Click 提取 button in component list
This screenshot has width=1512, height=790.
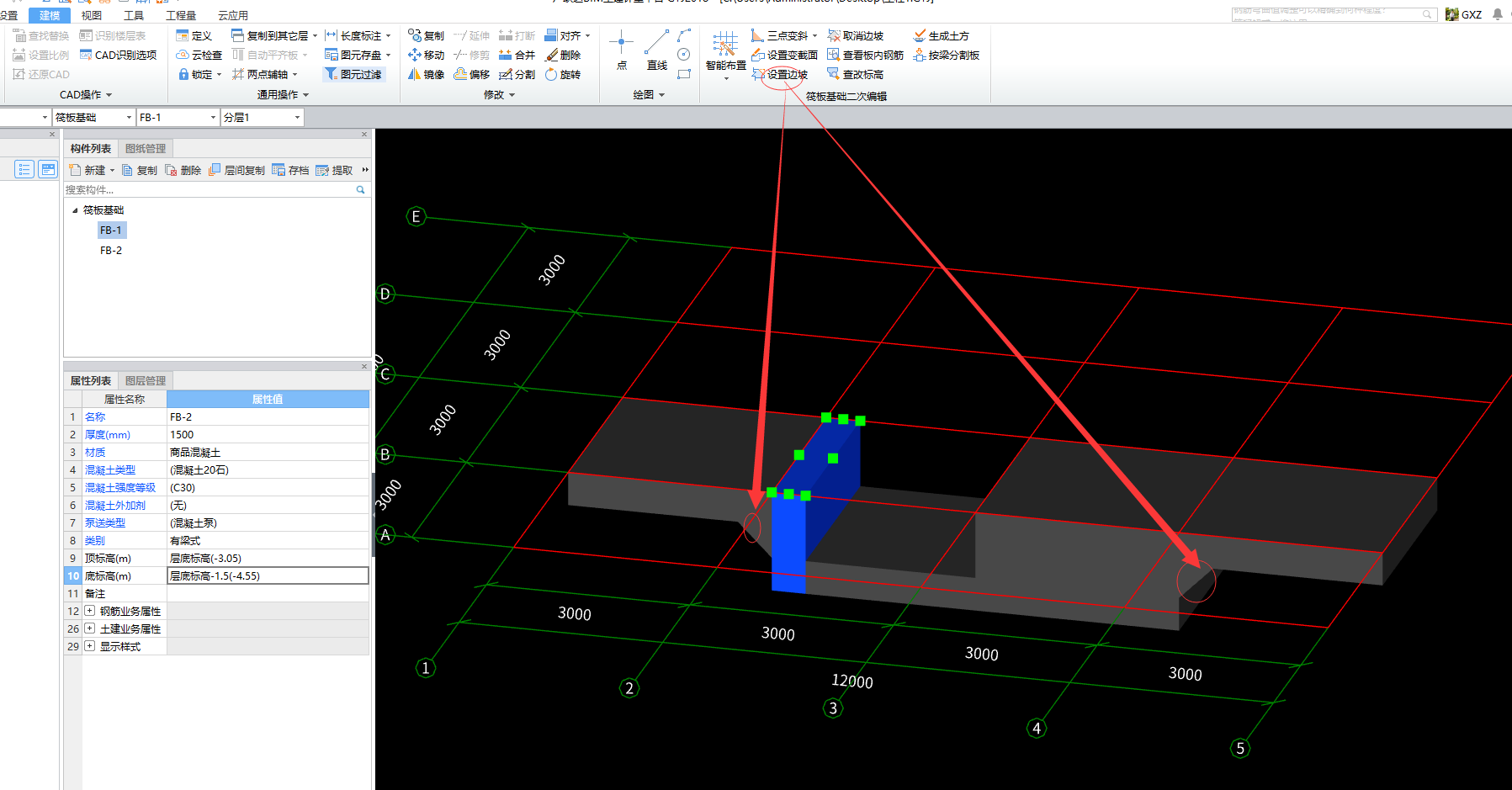[335, 170]
